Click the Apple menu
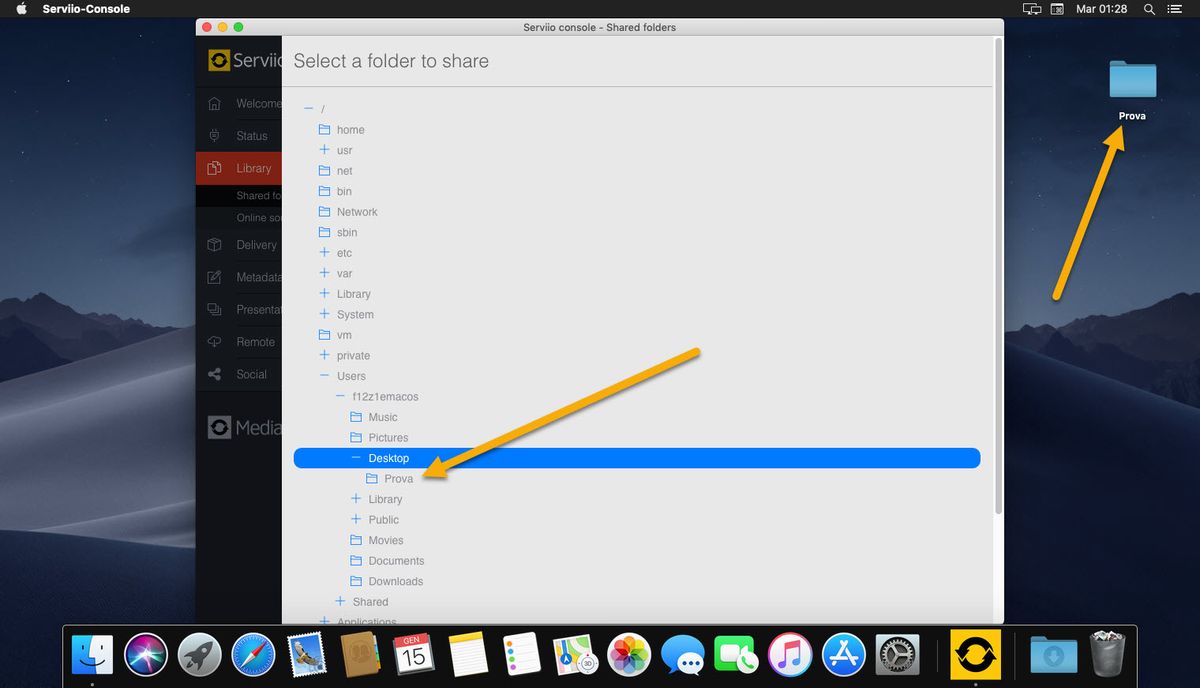This screenshot has height=688, width=1200. 21,9
